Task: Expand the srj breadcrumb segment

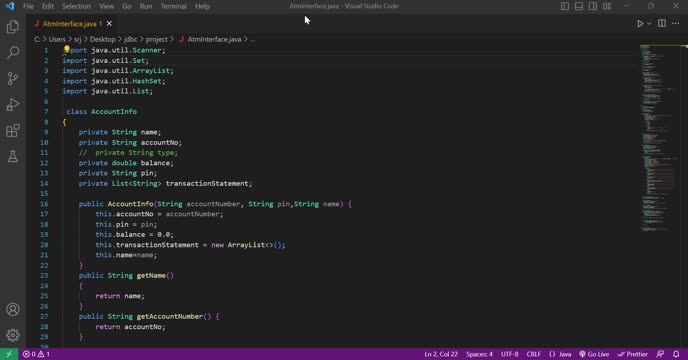Action: pyautogui.click(x=77, y=39)
